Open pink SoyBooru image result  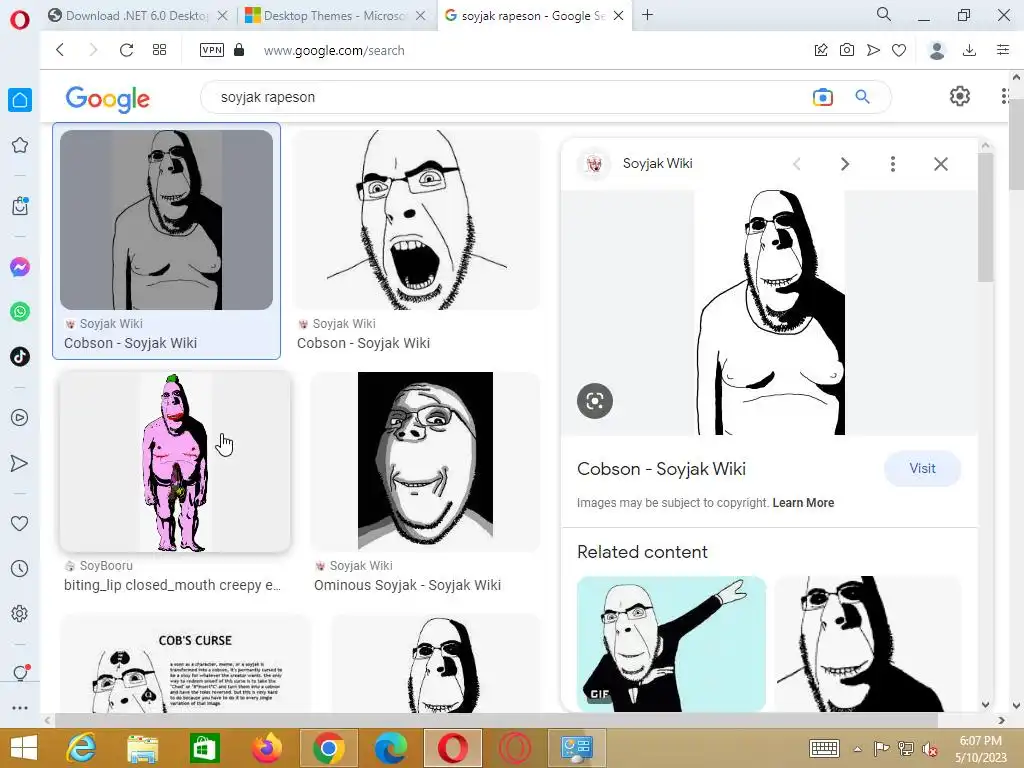click(174, 462)
